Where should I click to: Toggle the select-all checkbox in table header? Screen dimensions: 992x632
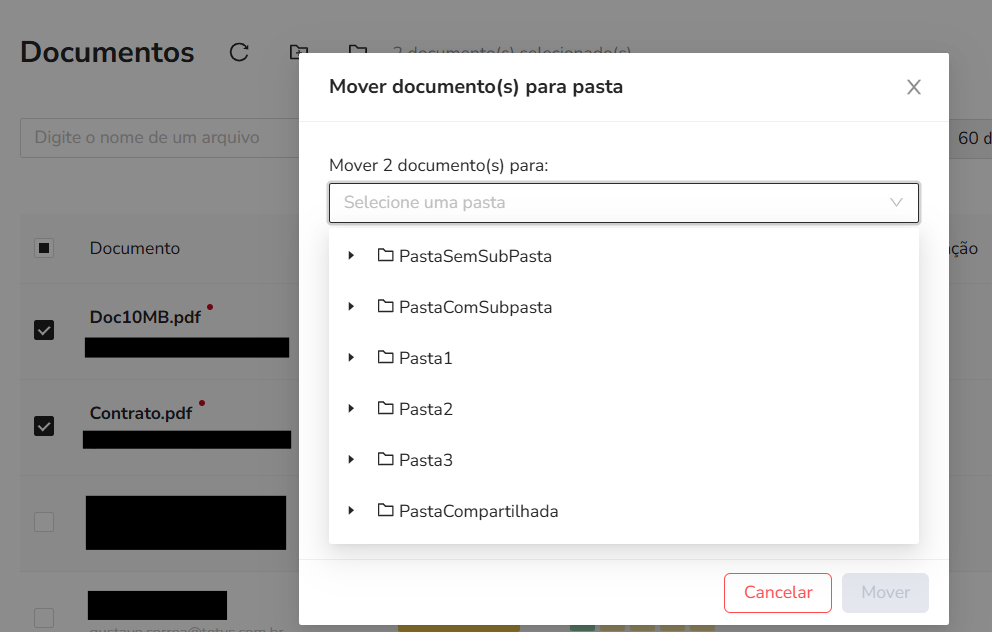click(x=44, y=248)
